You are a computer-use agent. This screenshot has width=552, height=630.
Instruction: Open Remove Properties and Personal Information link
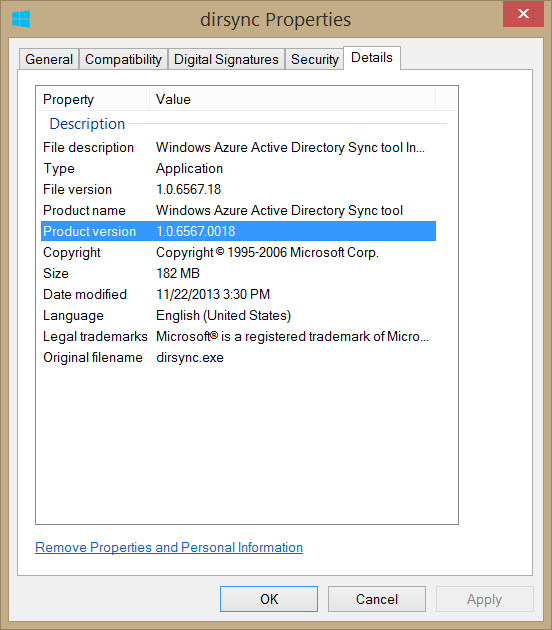click(169, 547)
